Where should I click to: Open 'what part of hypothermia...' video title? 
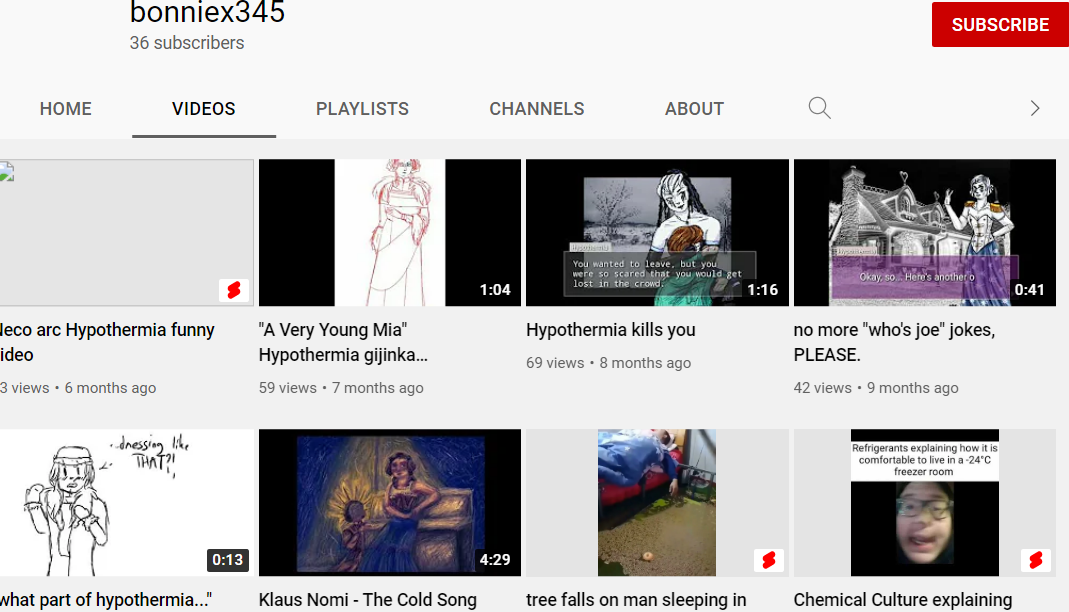coord(106,600)
